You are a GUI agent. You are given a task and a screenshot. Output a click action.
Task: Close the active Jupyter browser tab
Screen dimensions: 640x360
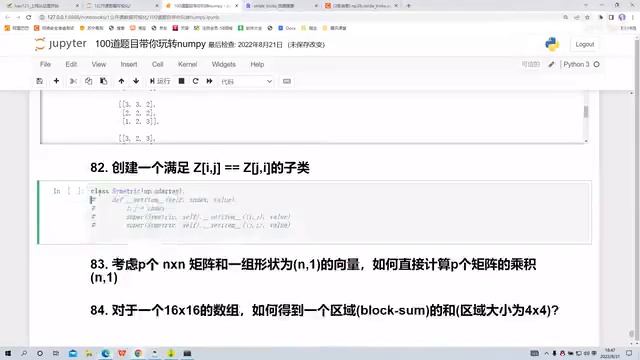click(236, 6)
